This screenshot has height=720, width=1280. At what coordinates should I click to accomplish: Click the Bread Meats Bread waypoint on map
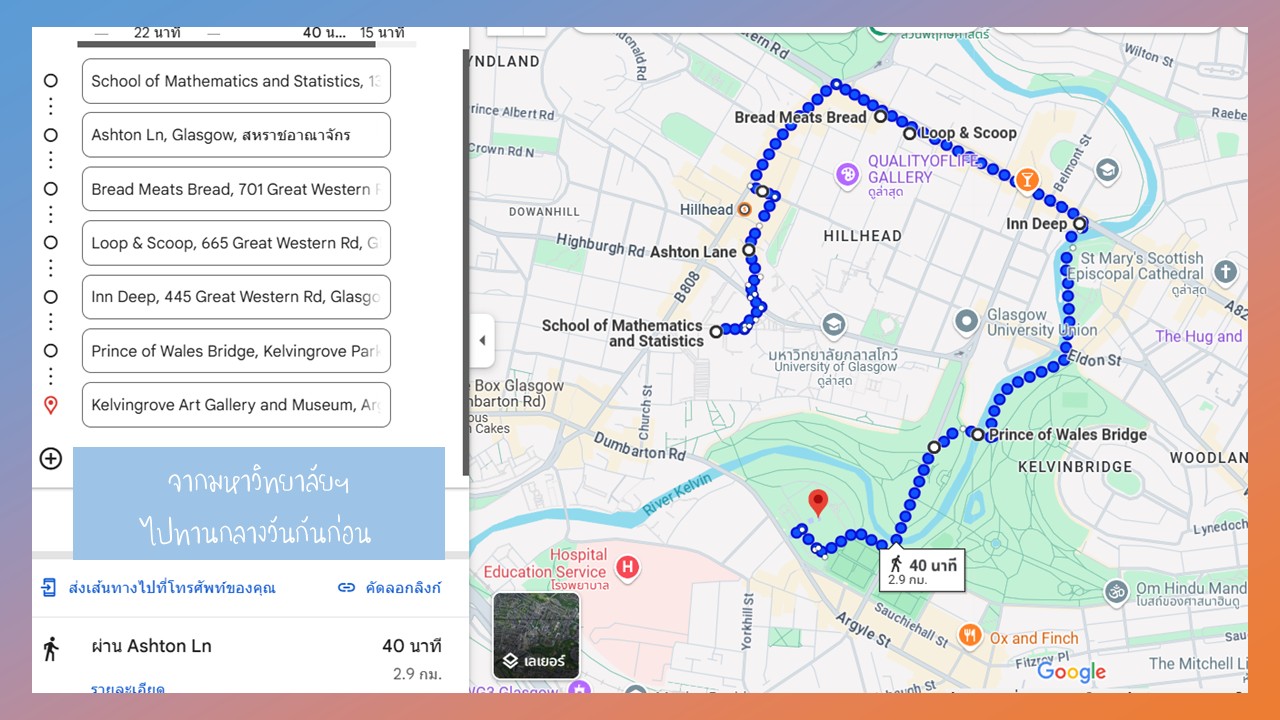point(880,116)
